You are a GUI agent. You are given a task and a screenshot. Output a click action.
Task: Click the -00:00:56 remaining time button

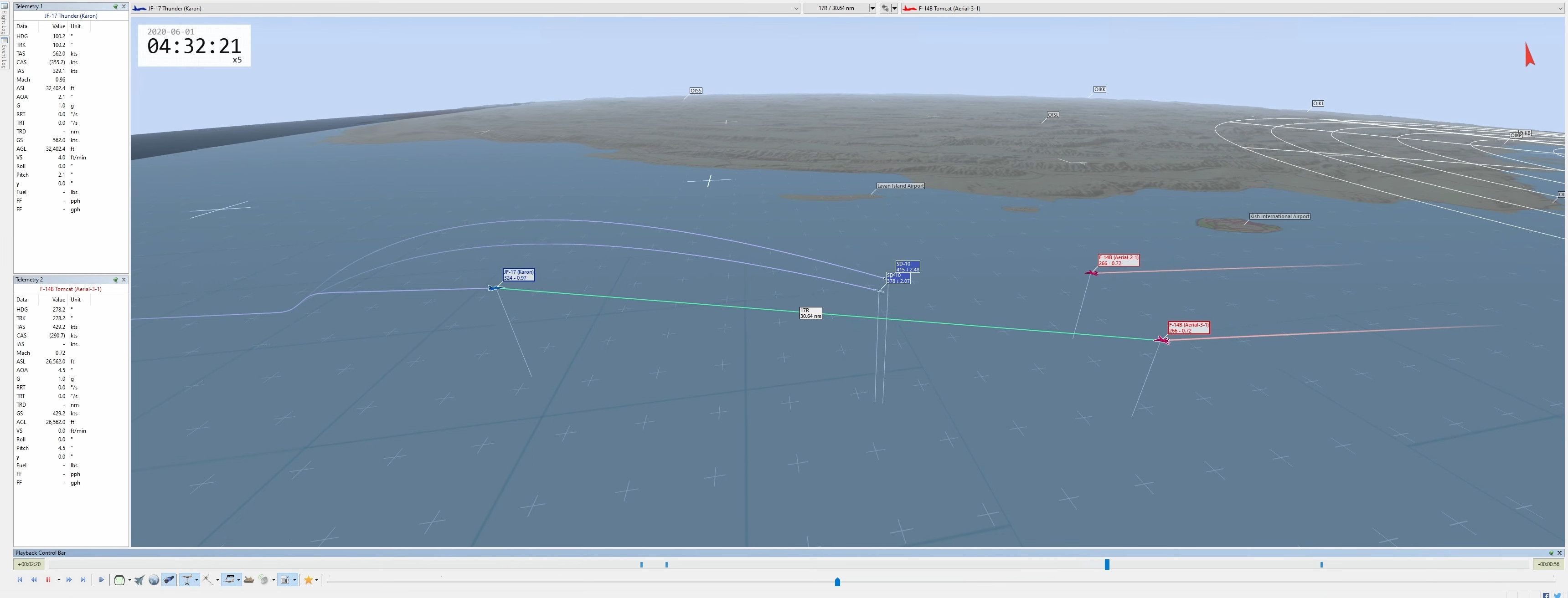click(1548, 564)
